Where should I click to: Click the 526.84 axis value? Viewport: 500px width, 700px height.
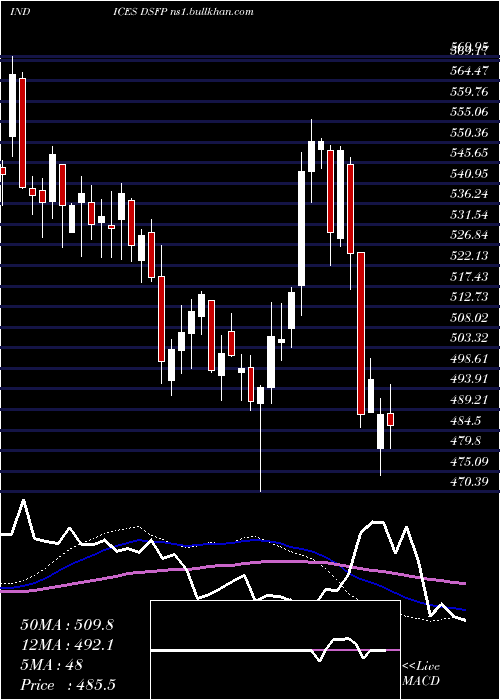[x=470, y=235]
